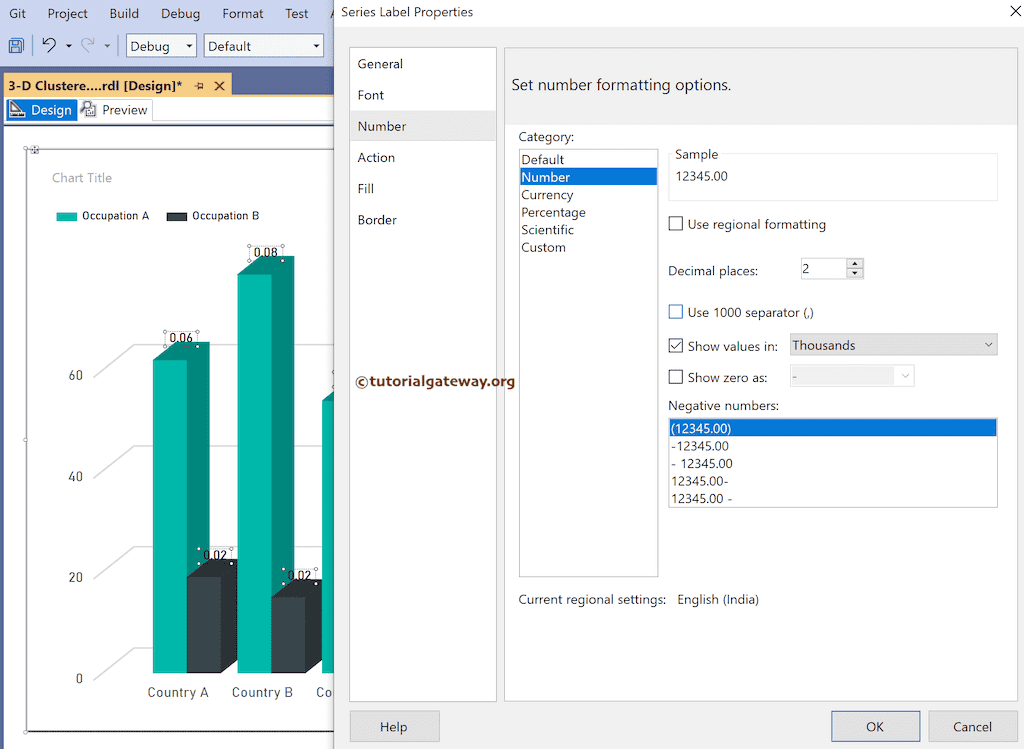Open the Test menu
This screenshot has width=1024, height=749.
[x=296, y=13]
